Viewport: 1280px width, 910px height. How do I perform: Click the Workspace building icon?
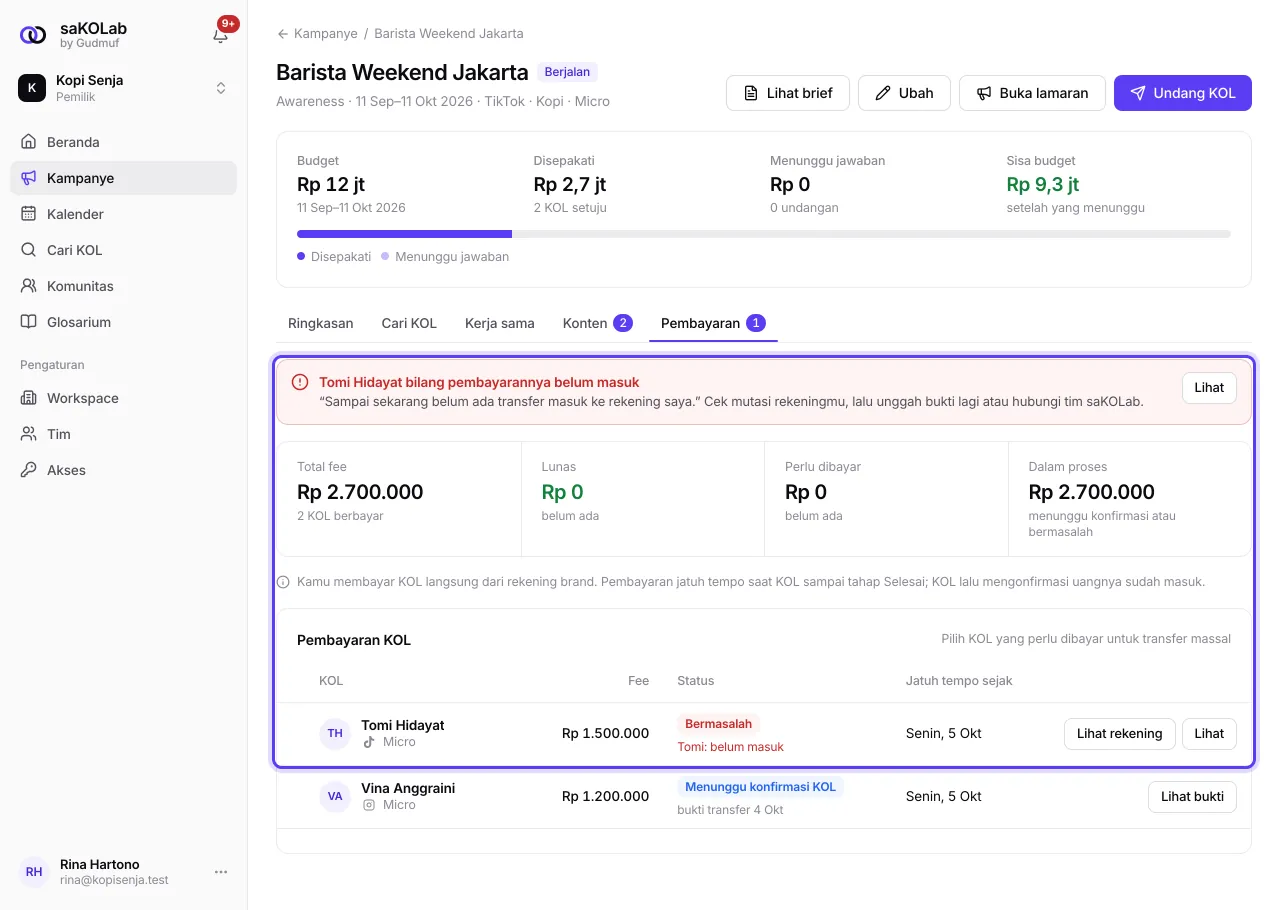pos(28,398)
